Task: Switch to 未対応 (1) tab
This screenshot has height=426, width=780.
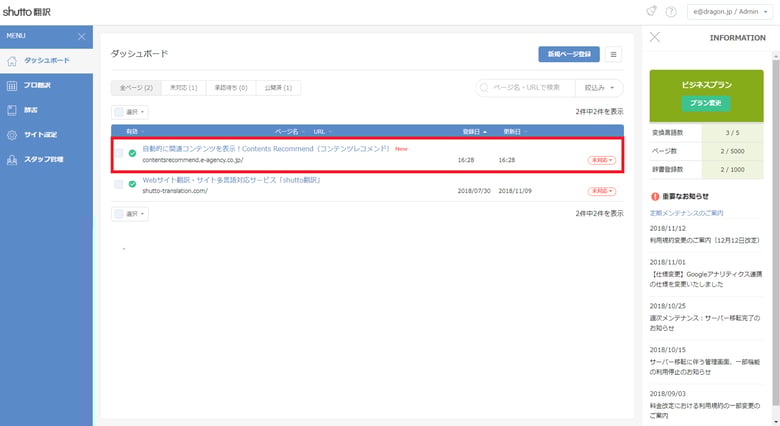Action: [184, 88]
